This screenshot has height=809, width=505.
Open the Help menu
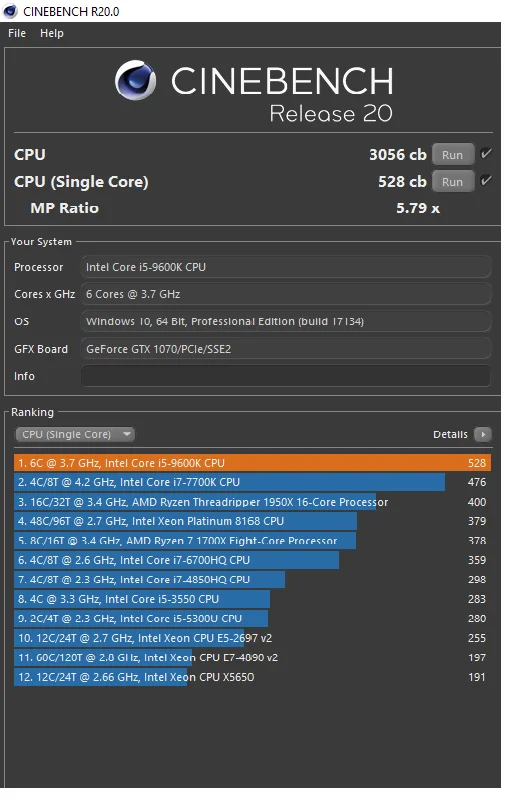pos(52,33)
